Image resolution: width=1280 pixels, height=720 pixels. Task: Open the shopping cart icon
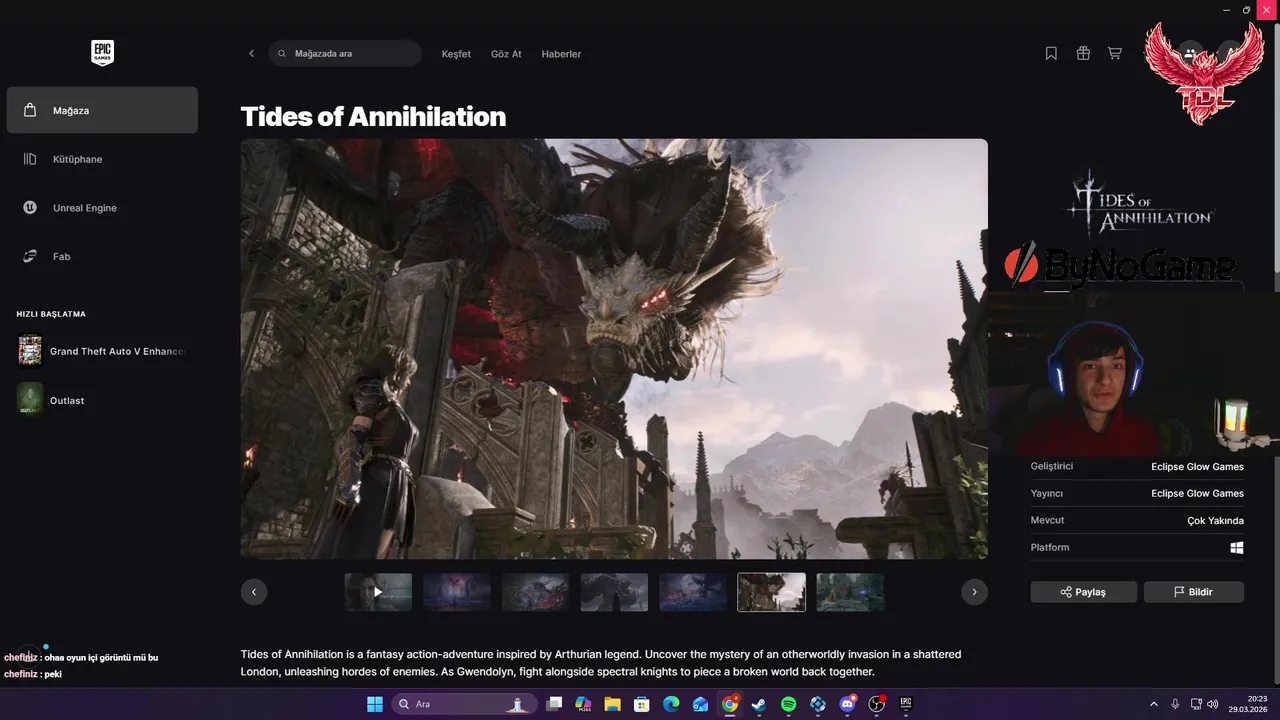coord(1114,54)
